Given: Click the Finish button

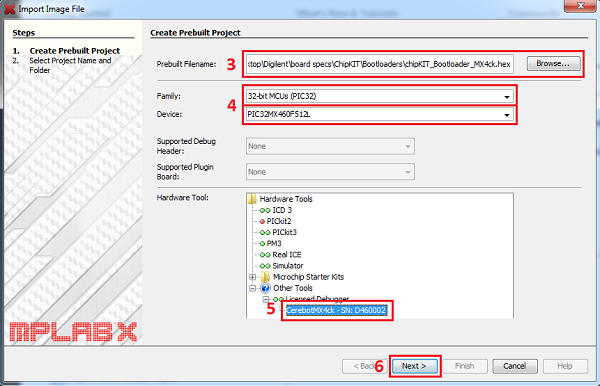Looking at the screenshot, I should click(x=465, y=366).
